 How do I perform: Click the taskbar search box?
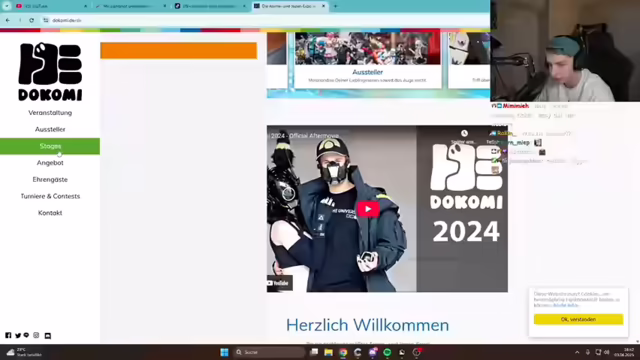(269, 352)
